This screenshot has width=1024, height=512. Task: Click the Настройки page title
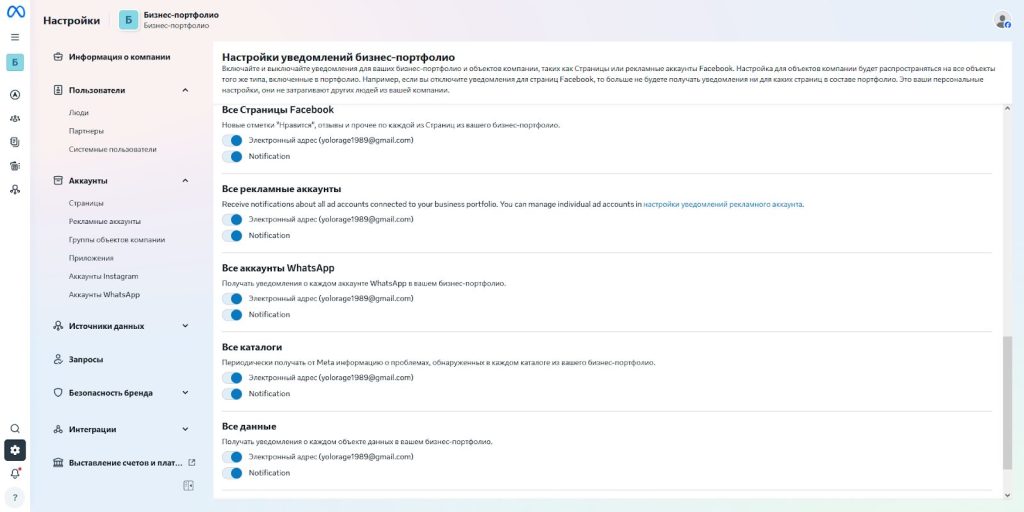pyautogui.click(x=72, y=20)
